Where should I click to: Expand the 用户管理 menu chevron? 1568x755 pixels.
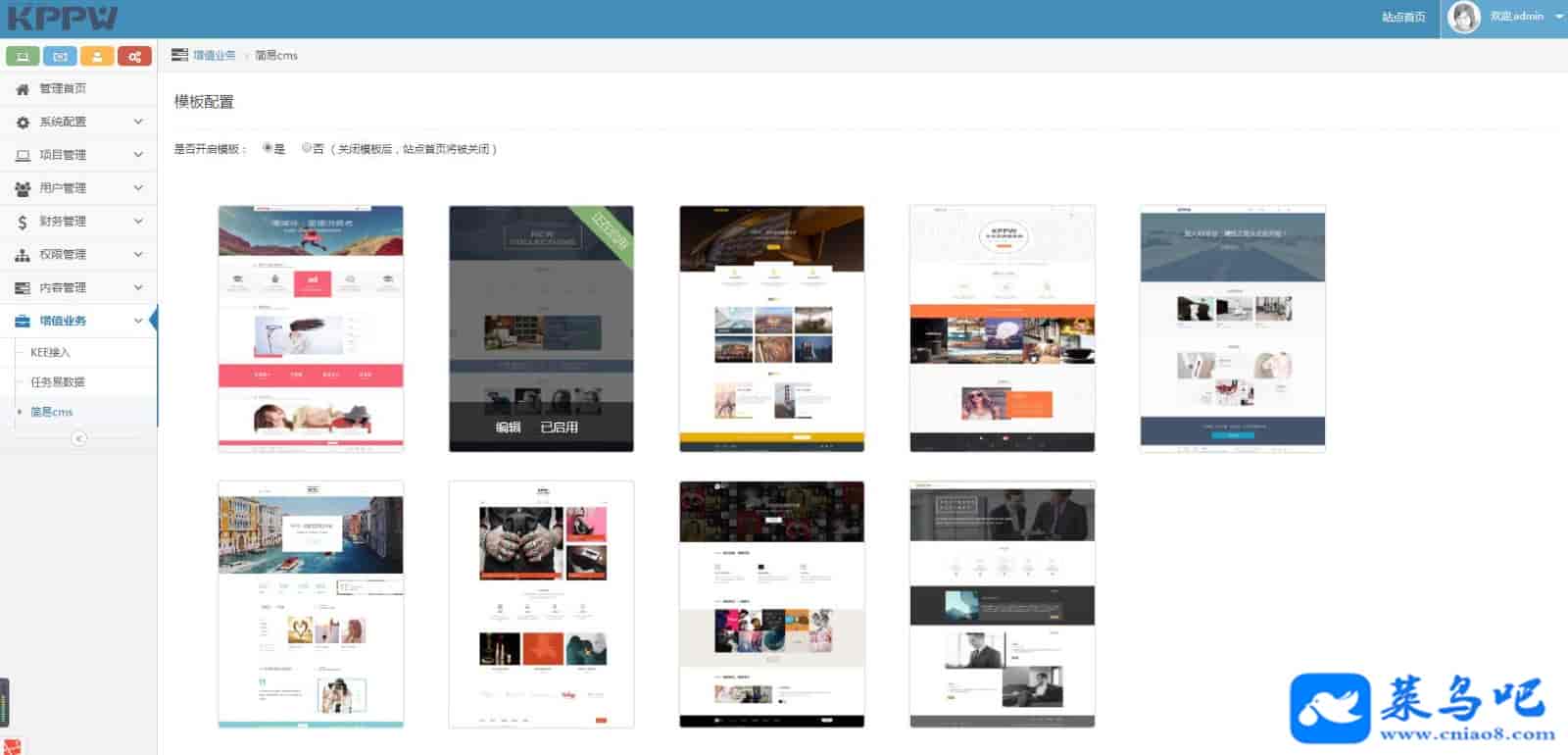click(x=138, y=188)
